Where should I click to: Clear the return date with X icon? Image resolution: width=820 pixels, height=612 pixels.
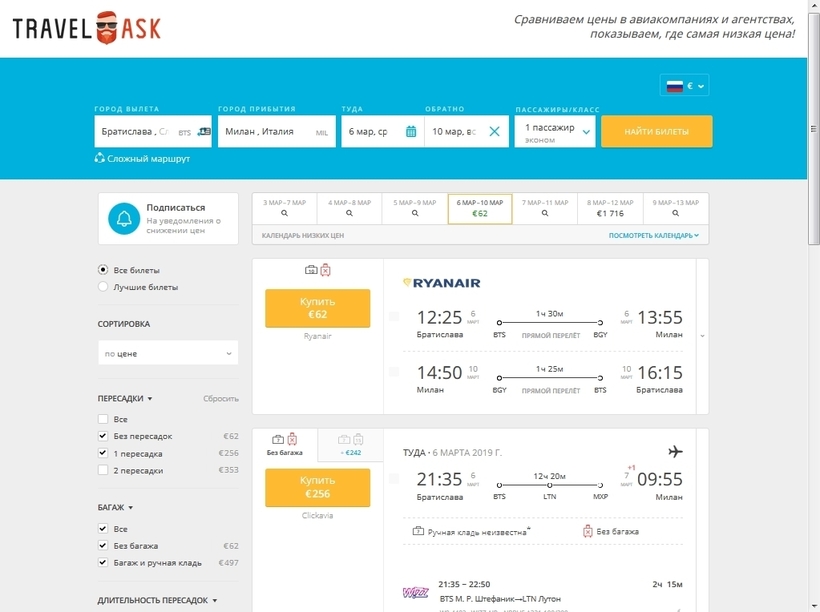(494, 131)
